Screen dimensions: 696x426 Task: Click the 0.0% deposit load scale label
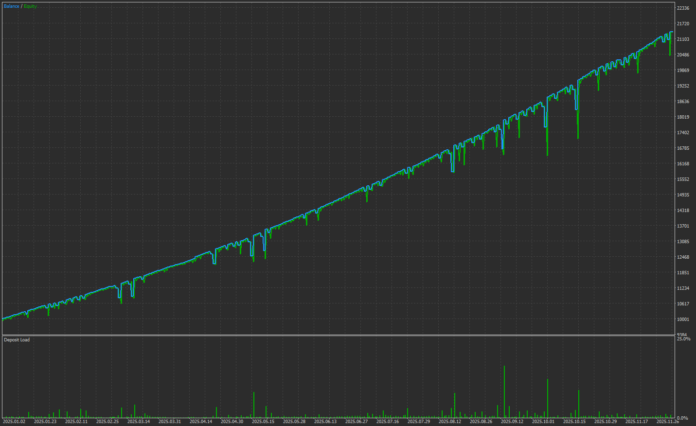(684, 416)
